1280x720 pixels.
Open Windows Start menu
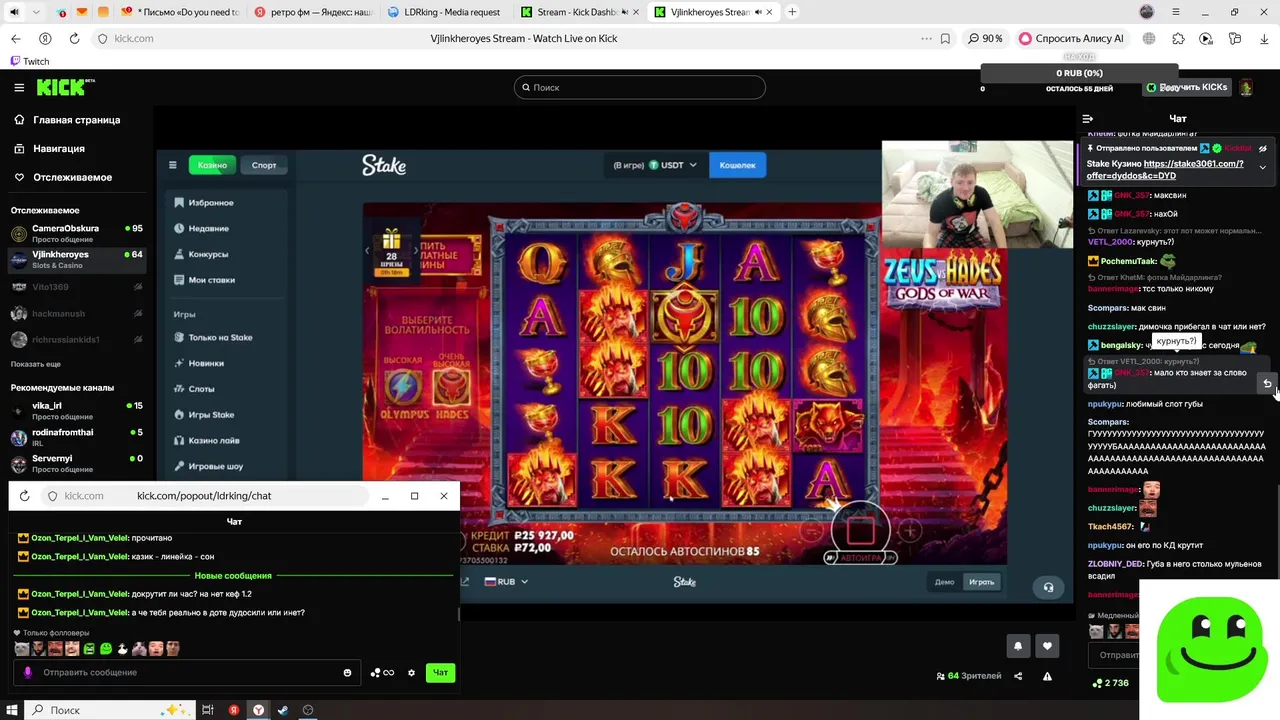[14, 710]
